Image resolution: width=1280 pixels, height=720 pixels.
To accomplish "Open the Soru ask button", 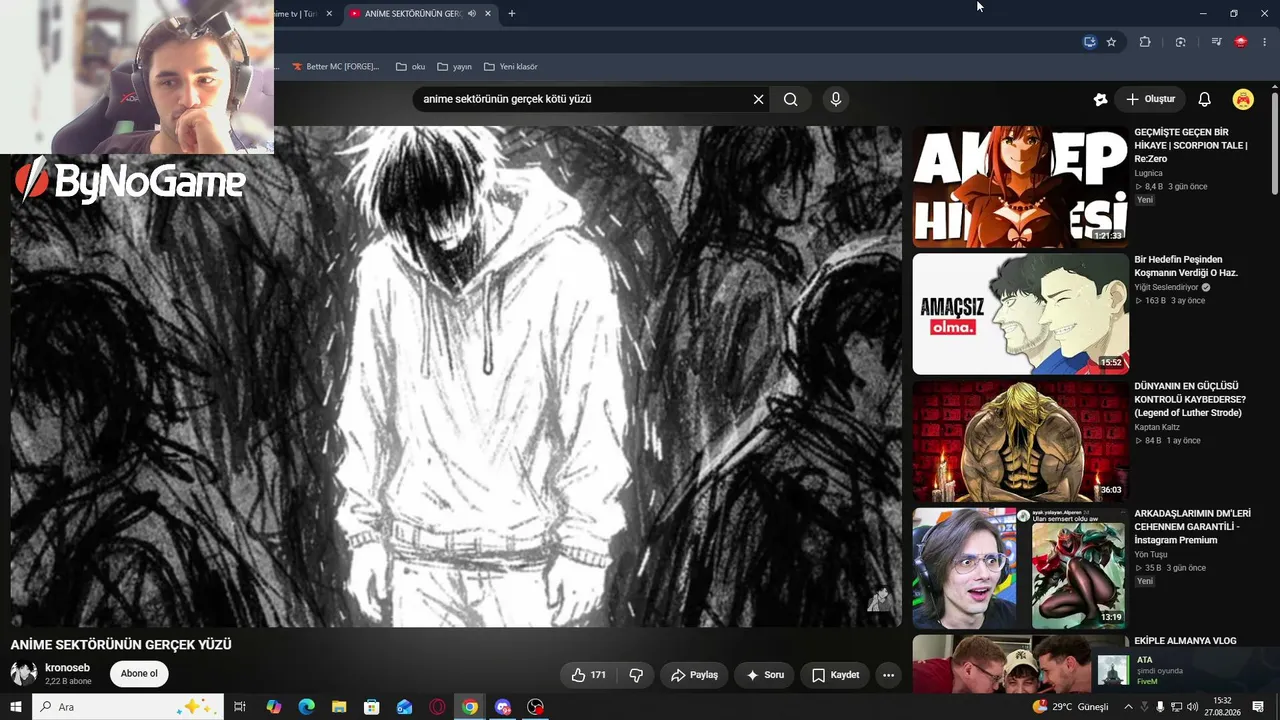I will click(765, 675).
